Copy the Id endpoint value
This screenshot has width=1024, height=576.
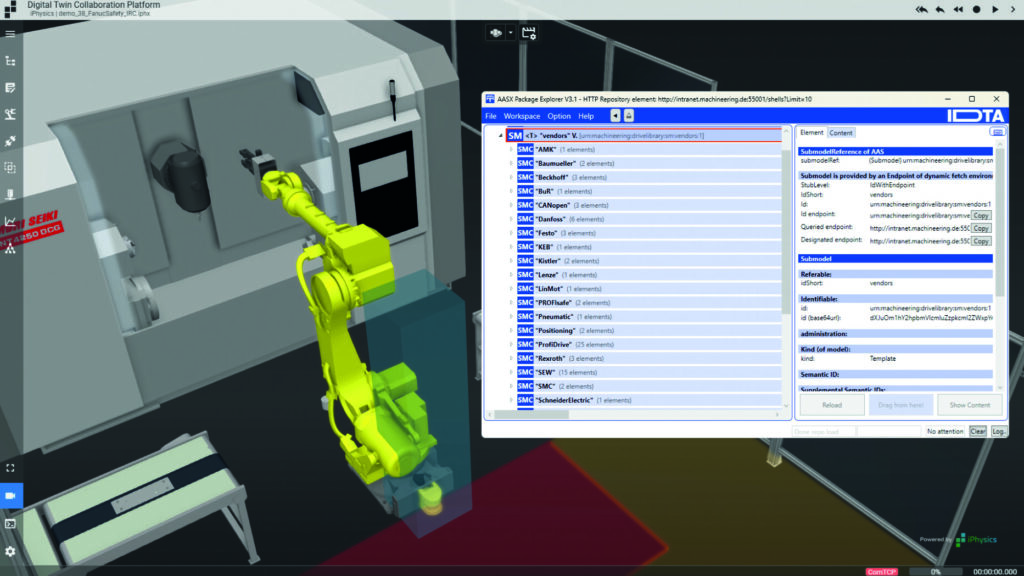(x=981, y=215)
